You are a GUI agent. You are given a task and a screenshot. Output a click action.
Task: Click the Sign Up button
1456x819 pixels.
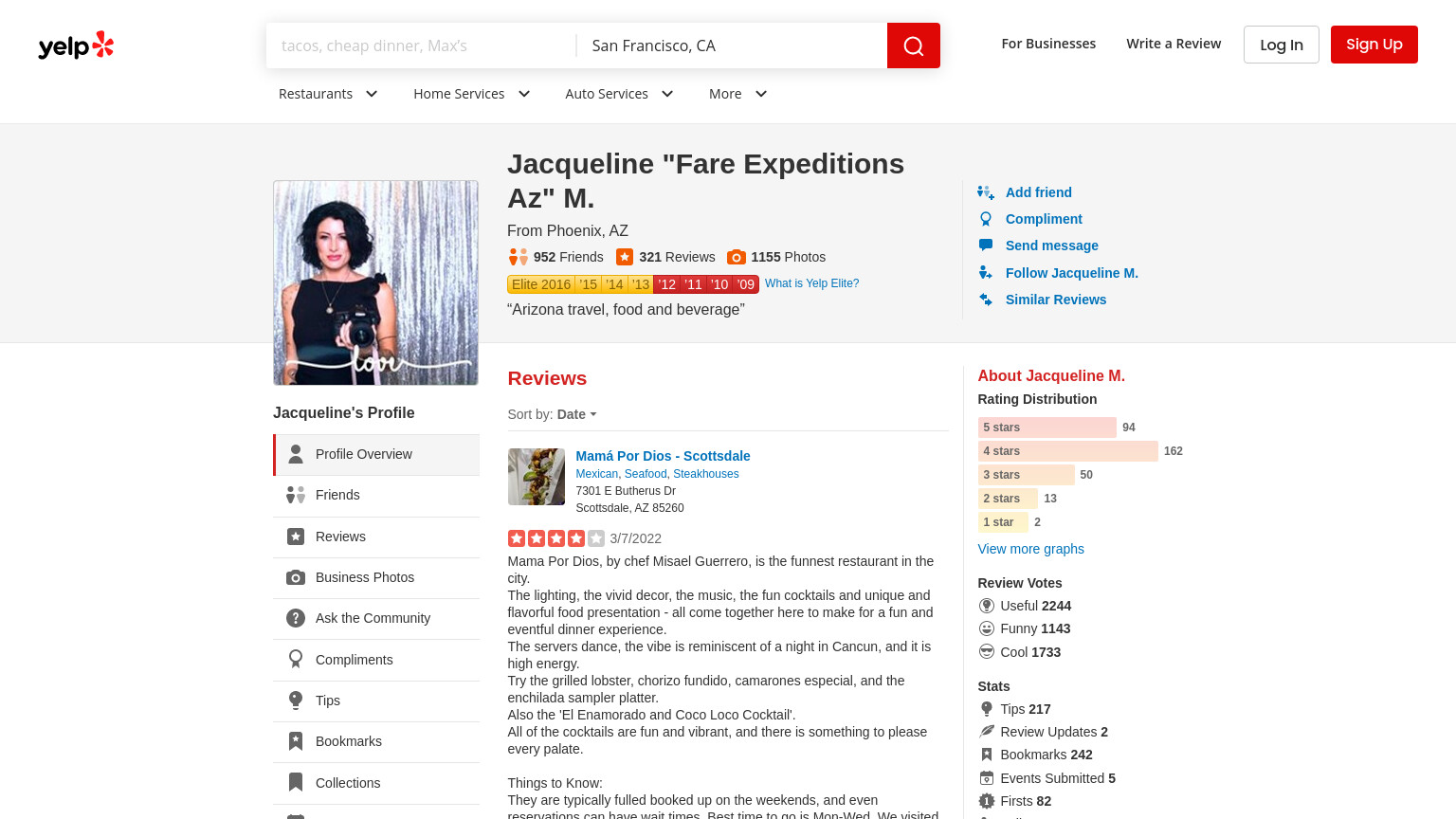(x=1374, y=45)
